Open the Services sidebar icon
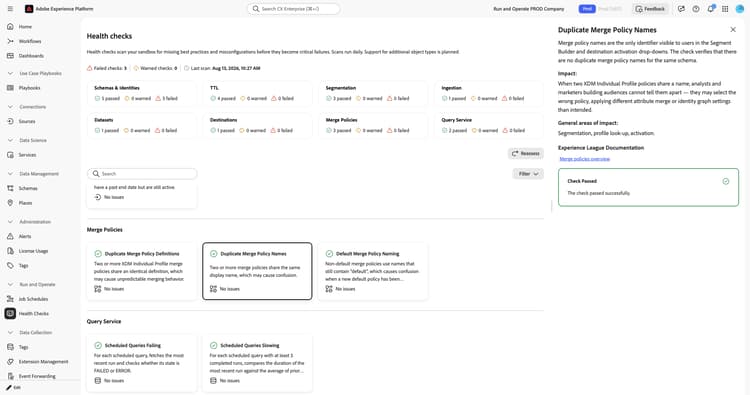 [x=10, y=155]
